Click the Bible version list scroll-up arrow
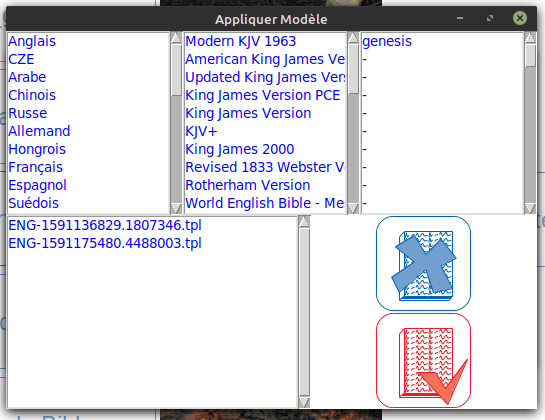This screenshot has width=545, height=420. click(x=353, y=38)
